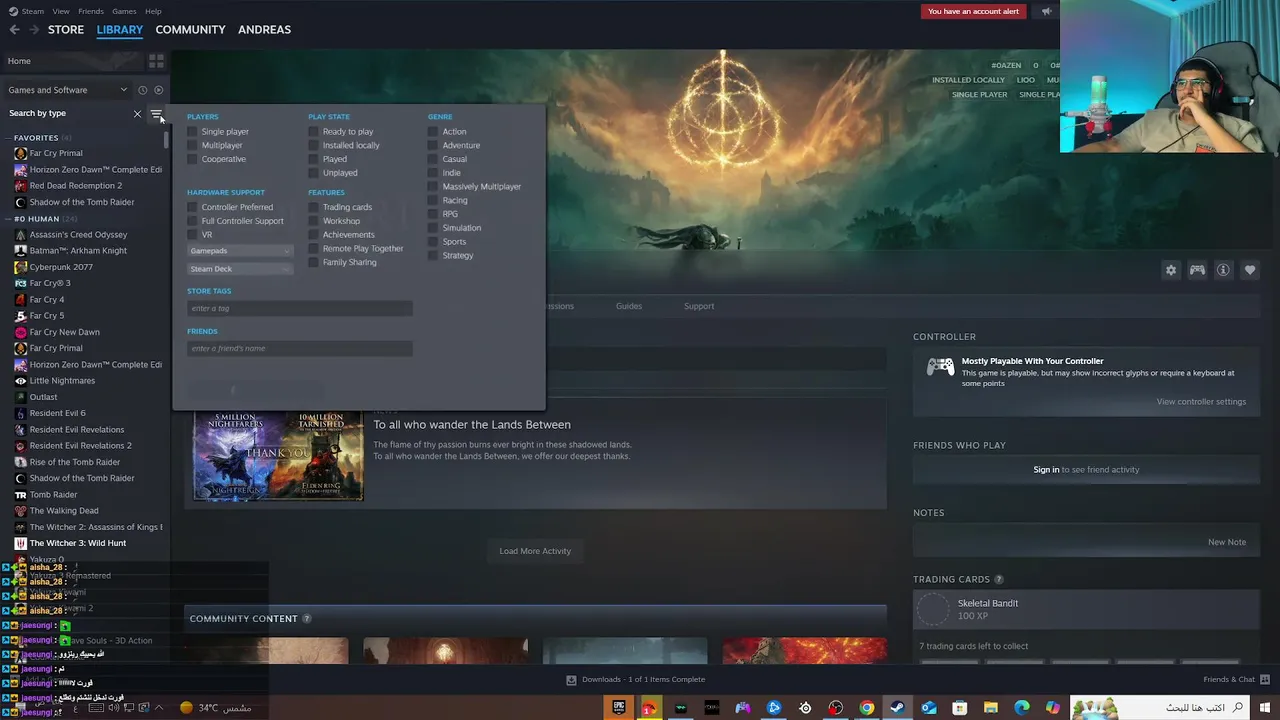Viewport: 1280px width, 720px height.
Task: Click Load More Activity
Action: click(x=535, y=551)
